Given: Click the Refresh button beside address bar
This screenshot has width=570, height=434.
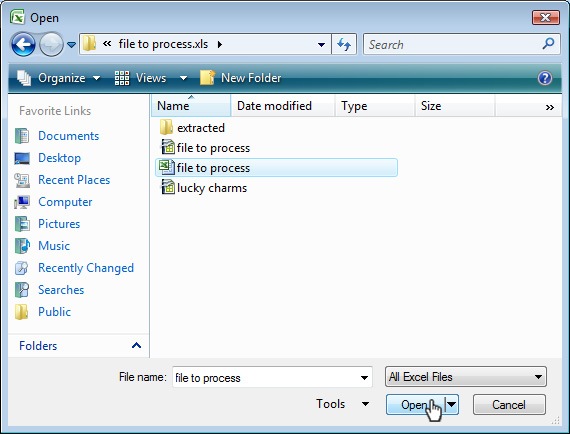Looking at the screenshot, I should point(344,44).
